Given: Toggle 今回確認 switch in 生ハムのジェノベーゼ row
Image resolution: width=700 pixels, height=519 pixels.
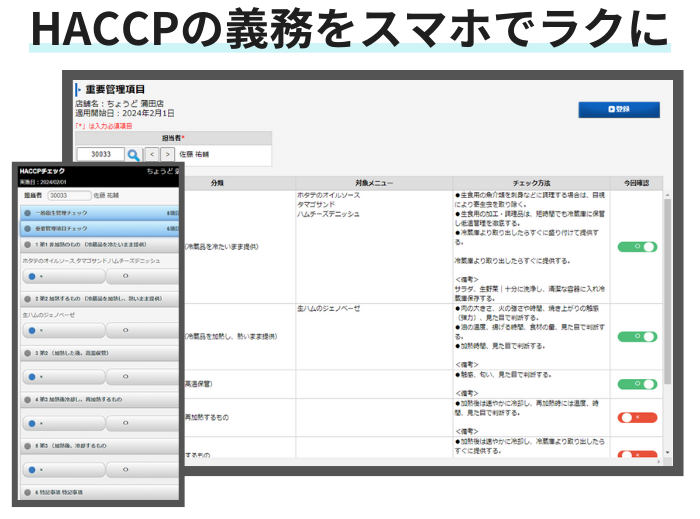Looking at the screenshot, I should pos(637,336).
